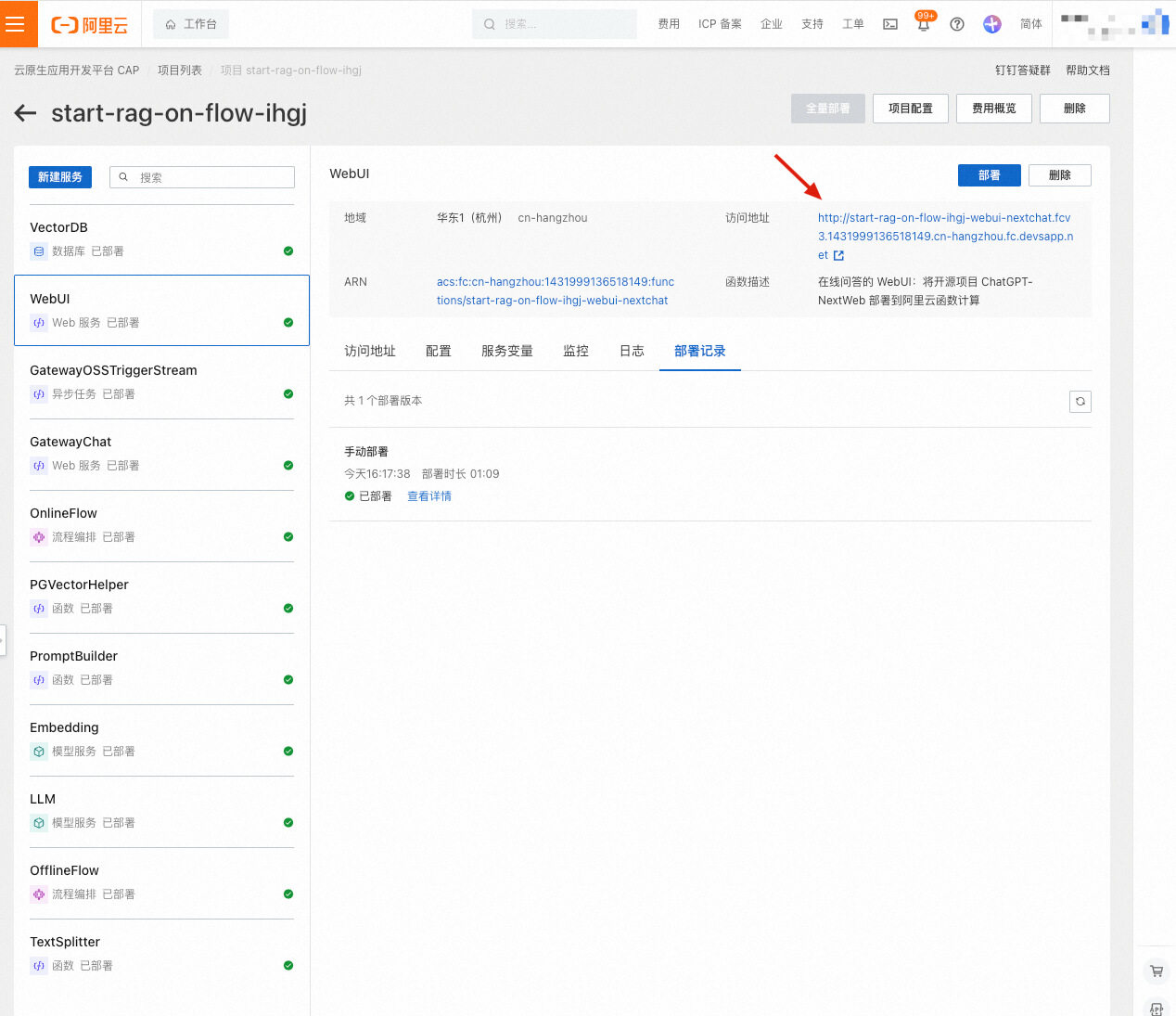Screen dimensions: 1176x1016
Task: Click the 新建服务 button
Action: 60,177
